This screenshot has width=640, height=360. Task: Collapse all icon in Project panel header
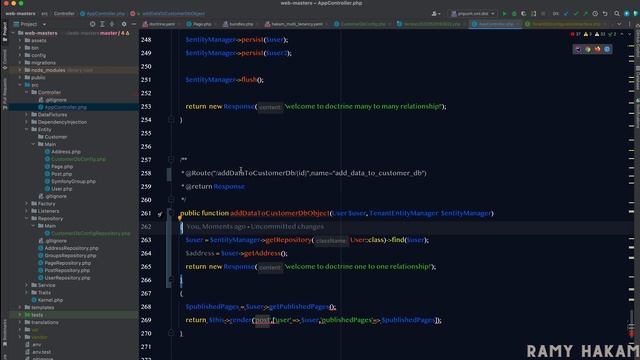coord(112,24)
